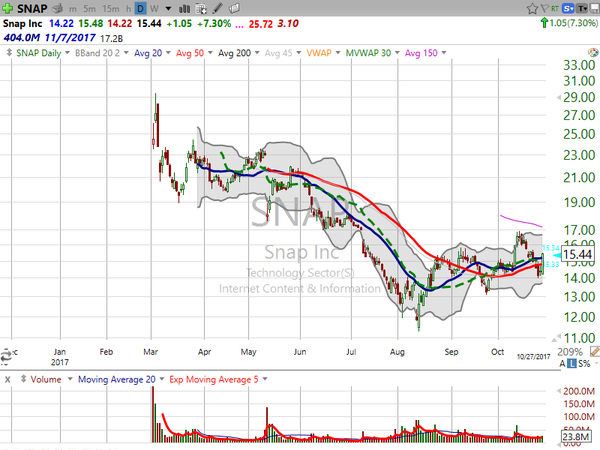Select the drawing tools pencil icon
Image resolution: width=600 pixels, height=450 pixels.
[x=217, y=8]
